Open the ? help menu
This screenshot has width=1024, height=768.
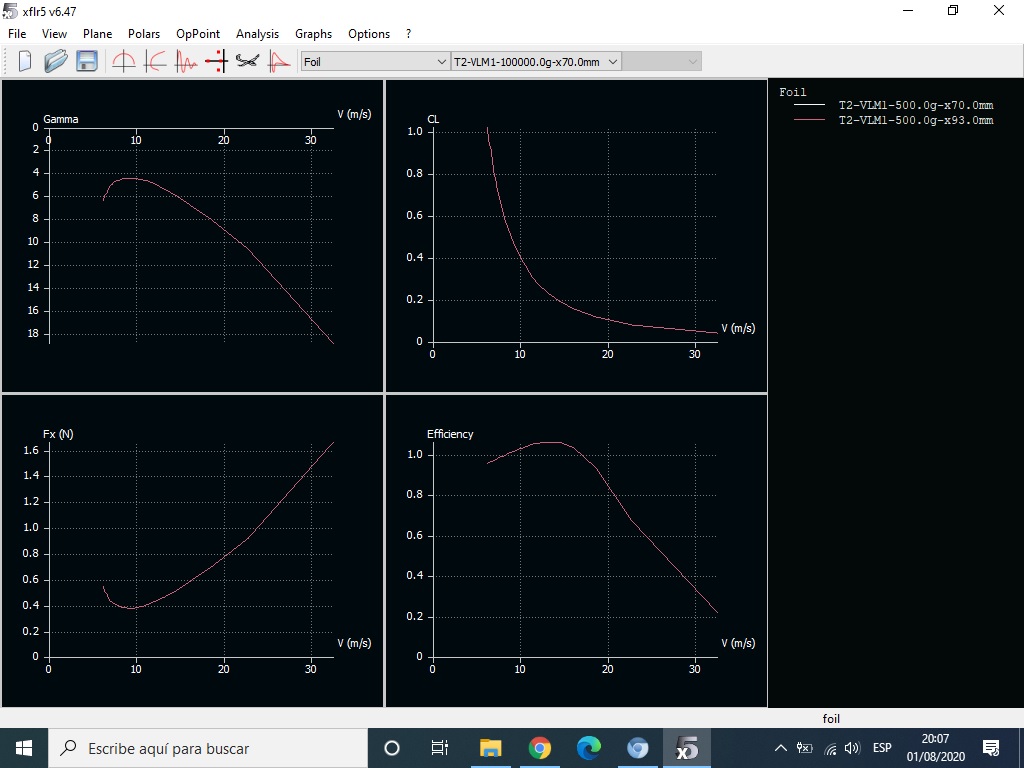point(409,34)
